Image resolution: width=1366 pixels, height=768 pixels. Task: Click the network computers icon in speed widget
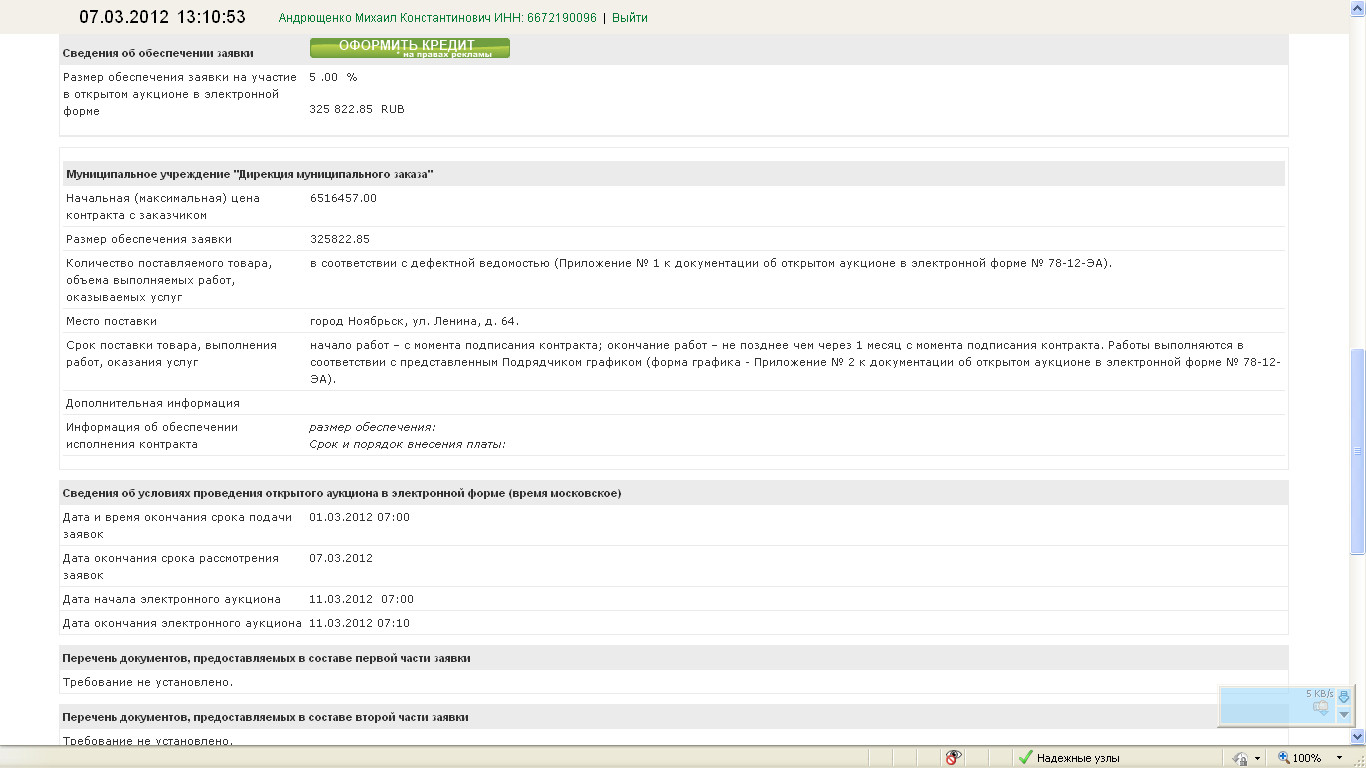1320,708
